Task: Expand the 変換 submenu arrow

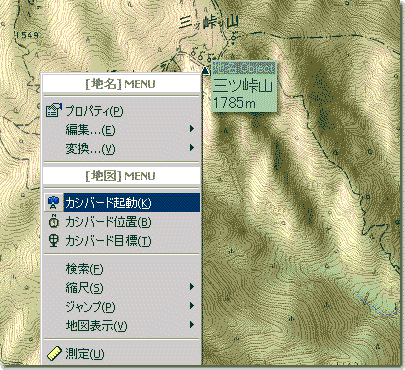Action: [x=192, y=148]
